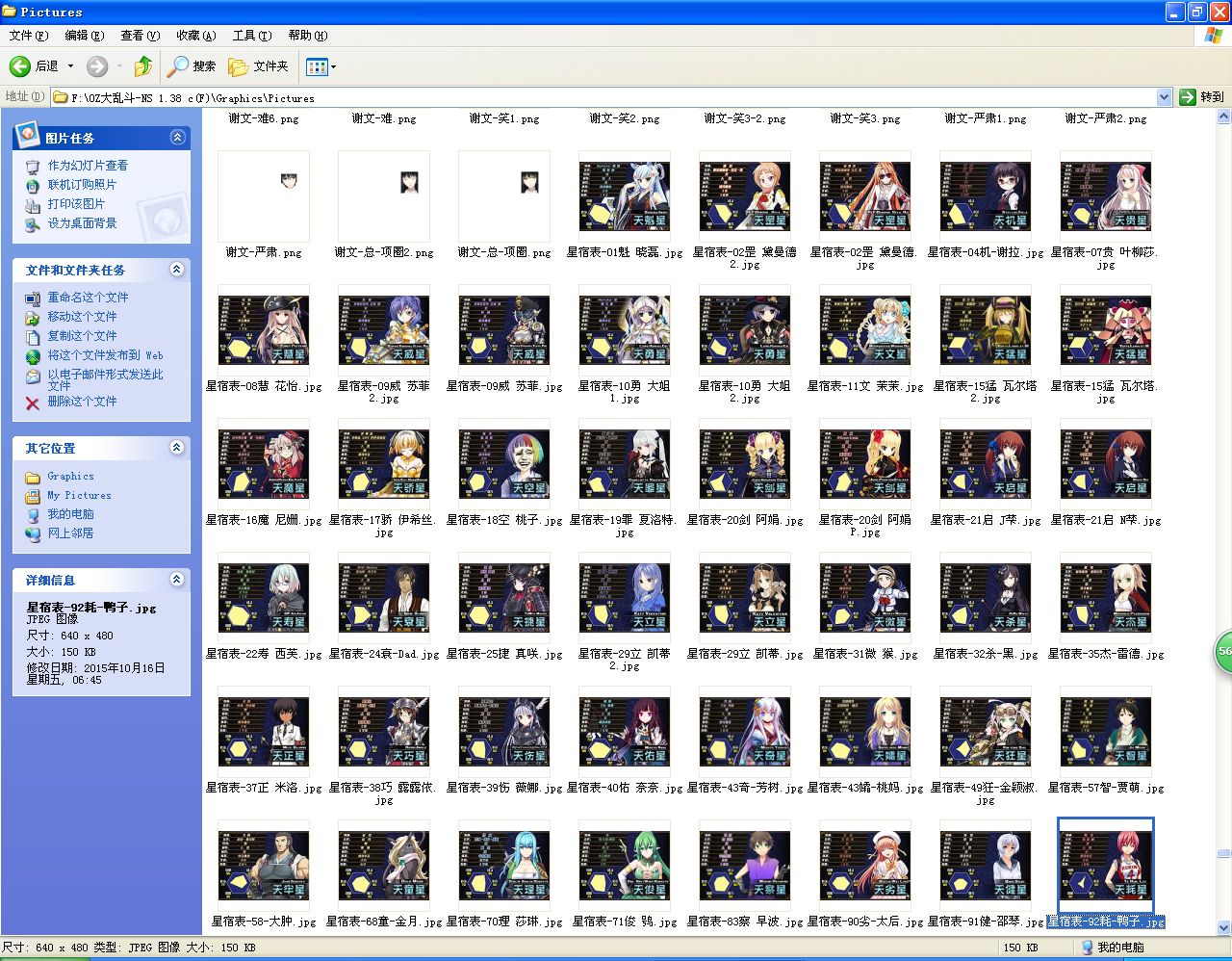Open the 收藏(A) menu
1232x961 pixels.
[x=196, y=36]
